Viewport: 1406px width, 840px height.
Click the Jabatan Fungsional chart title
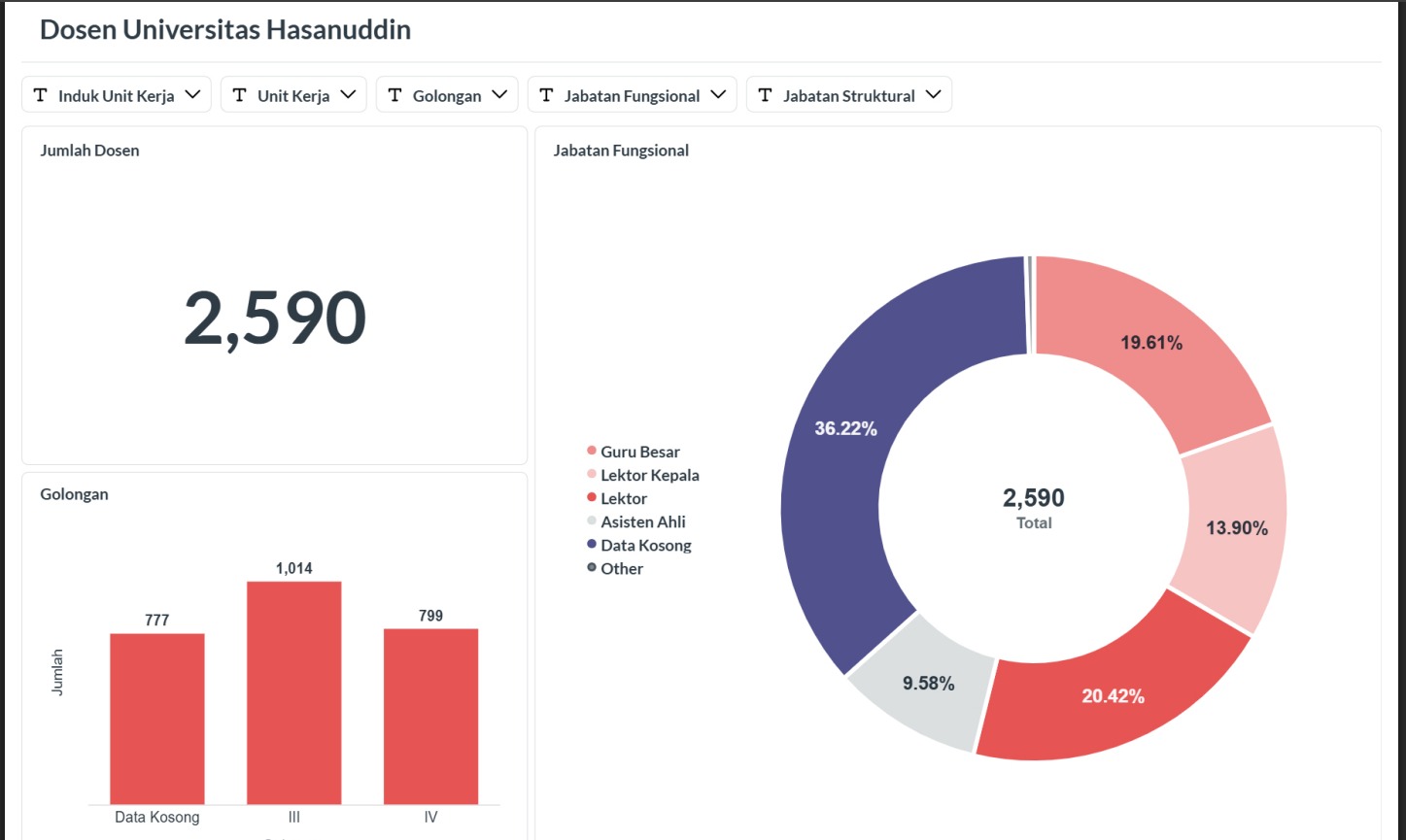(x=621, y=151)
